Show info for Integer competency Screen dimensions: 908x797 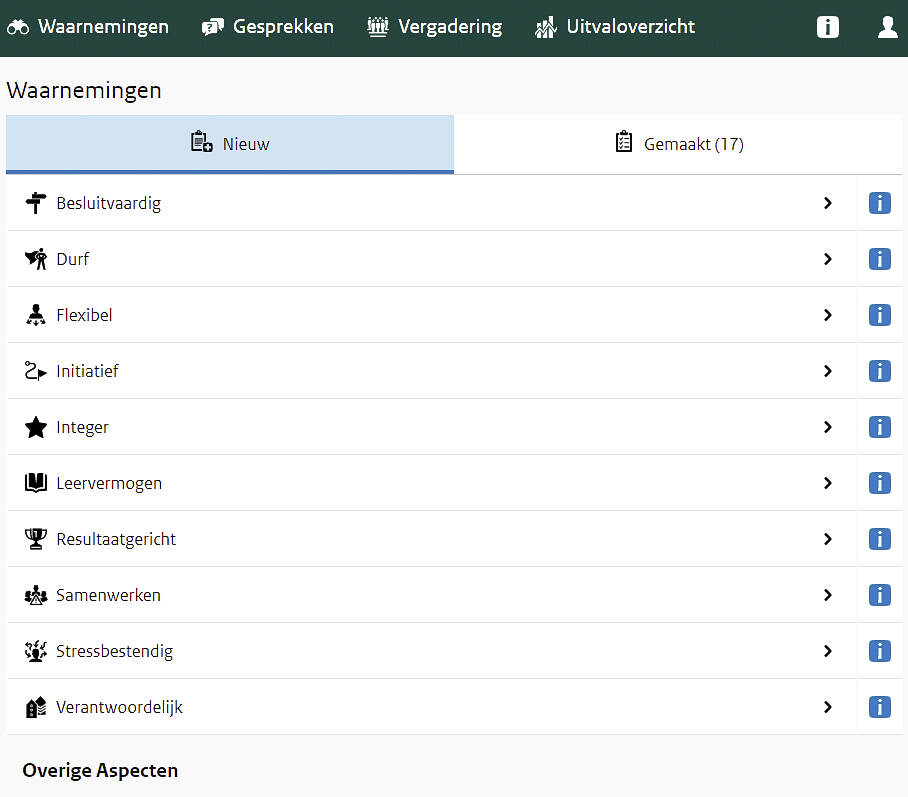[879, 427]
